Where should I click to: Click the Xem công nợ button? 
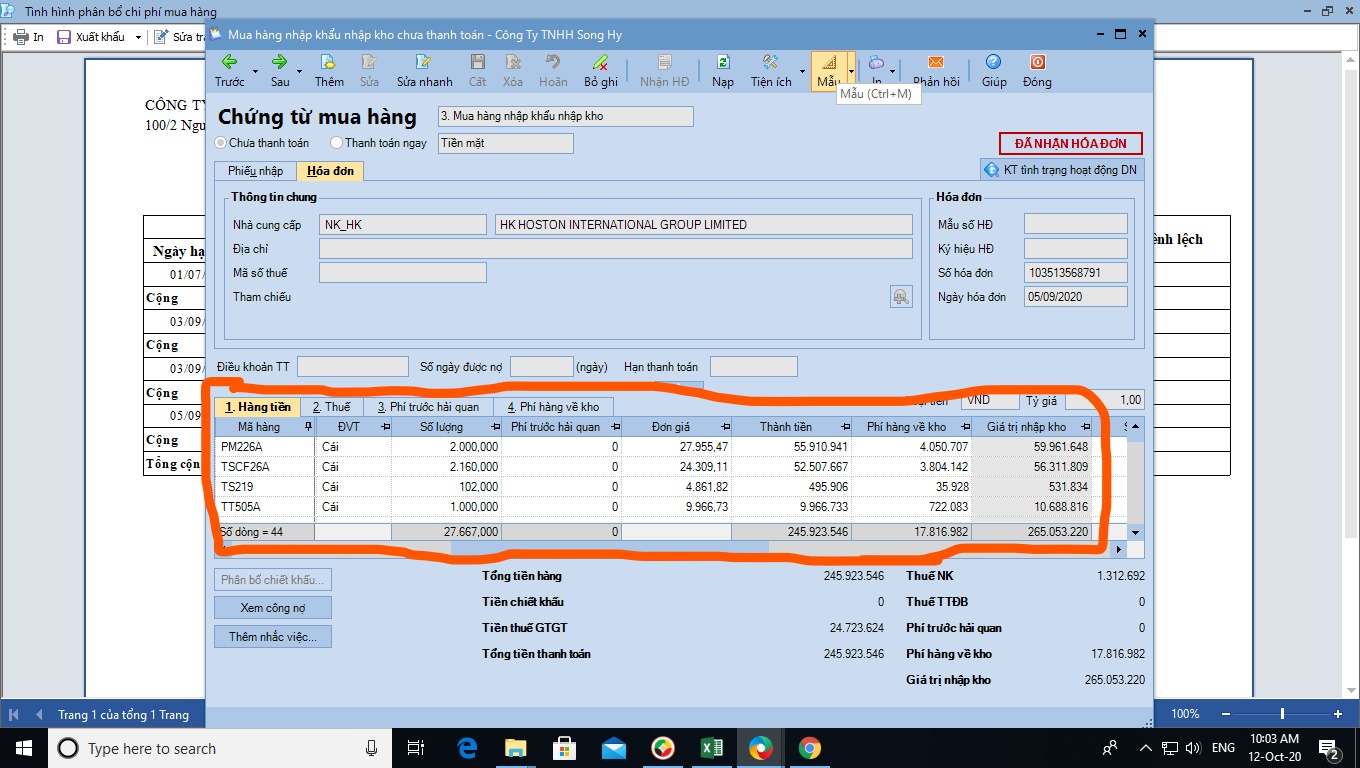pos(272,608)
